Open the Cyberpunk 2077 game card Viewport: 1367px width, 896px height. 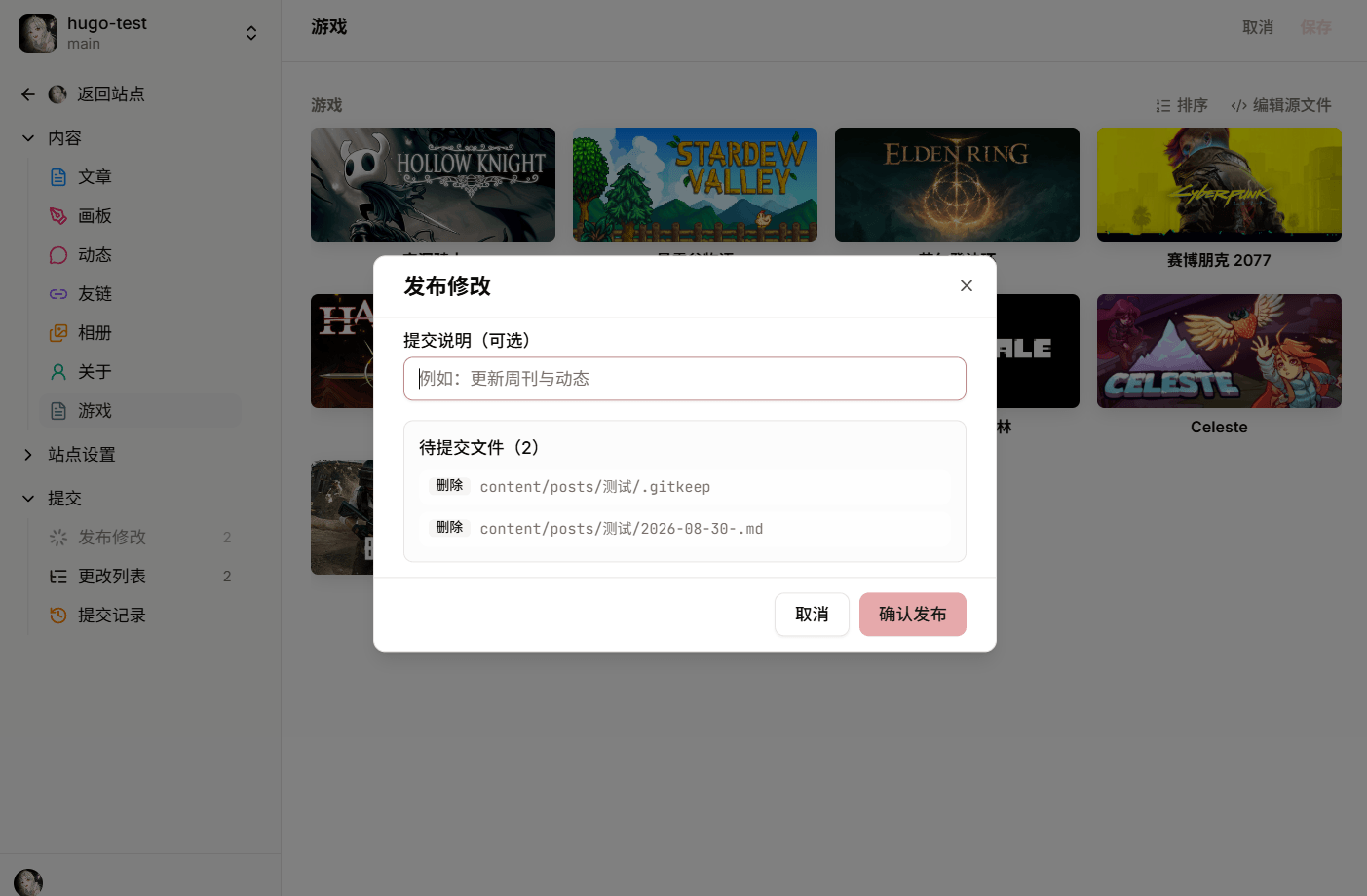[1219, 184]
